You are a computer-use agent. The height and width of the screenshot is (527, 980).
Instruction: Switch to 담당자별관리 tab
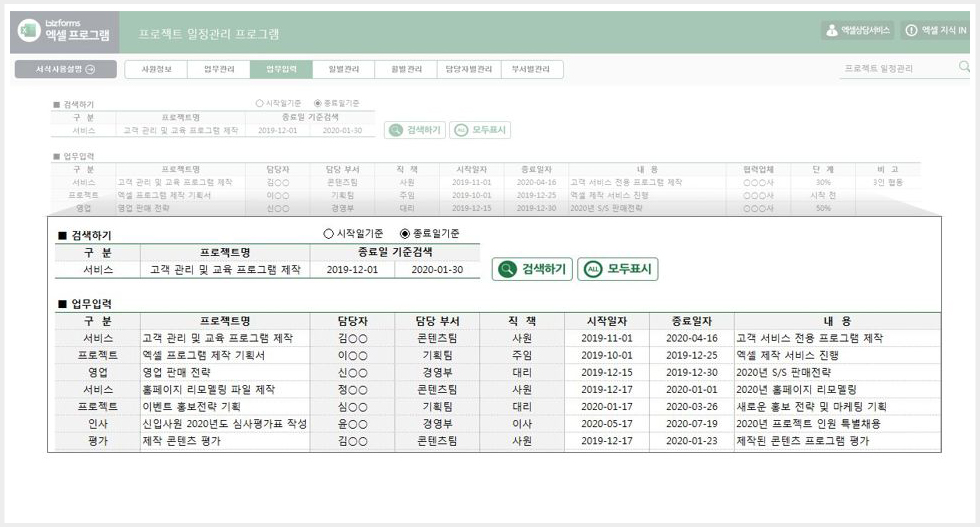[469, 69]
